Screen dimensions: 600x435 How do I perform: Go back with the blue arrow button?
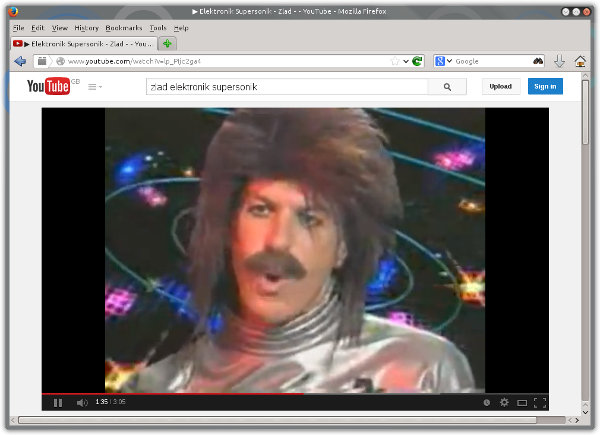[20, 61]
